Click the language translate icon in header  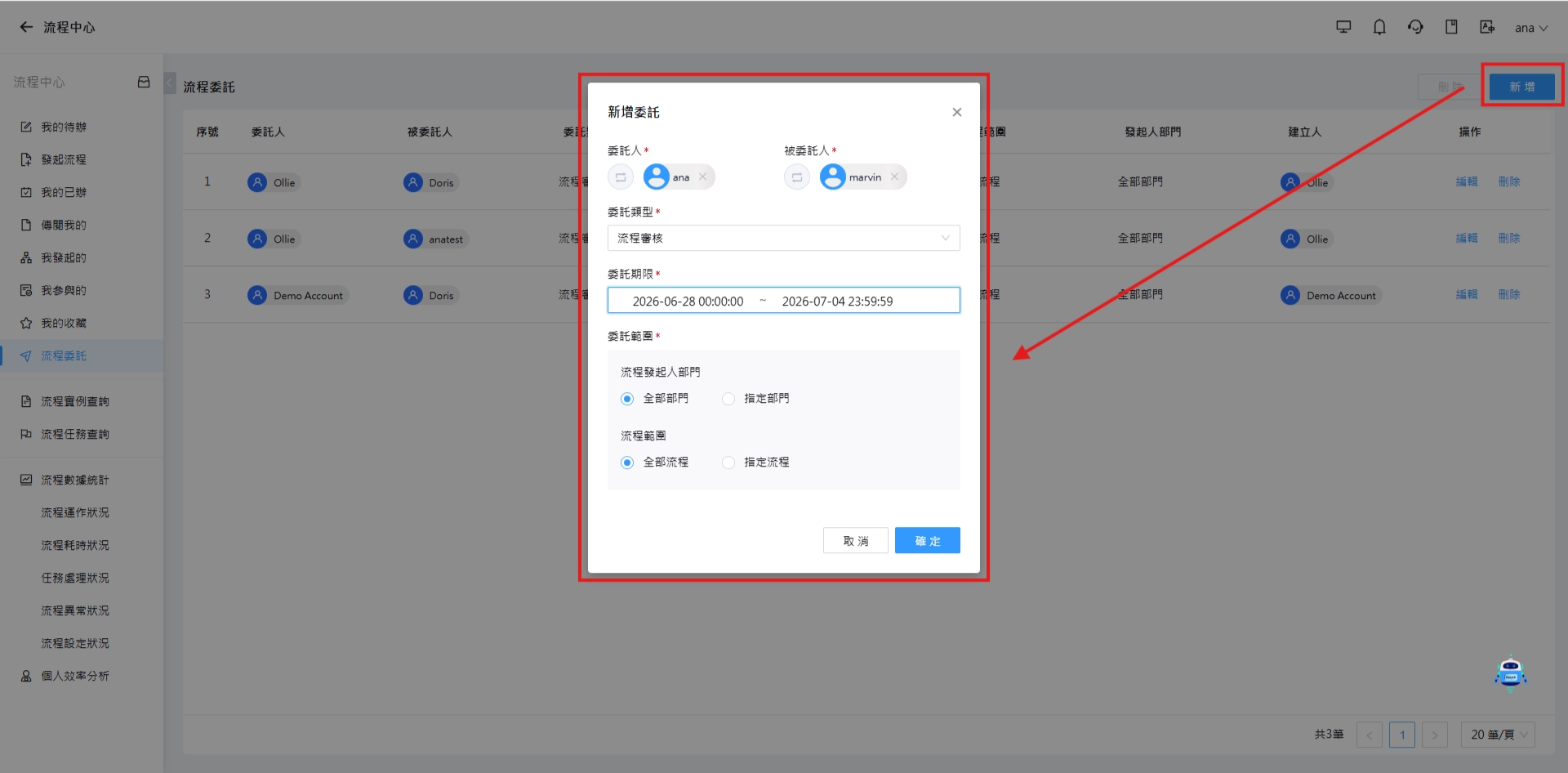pos(1487,27)
